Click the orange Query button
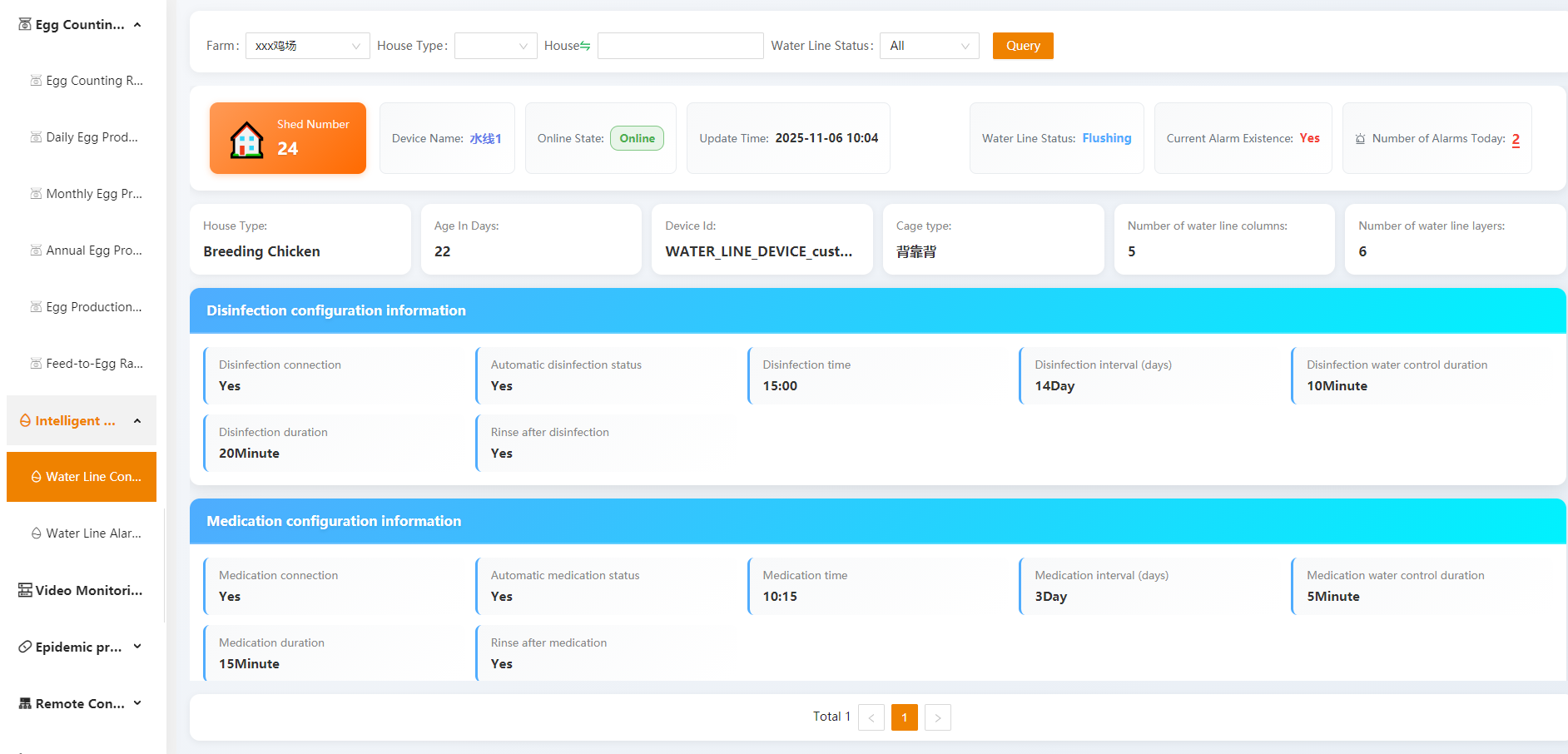The image size is (1568, 754). pyautogui.click(x=1023, y=46)
